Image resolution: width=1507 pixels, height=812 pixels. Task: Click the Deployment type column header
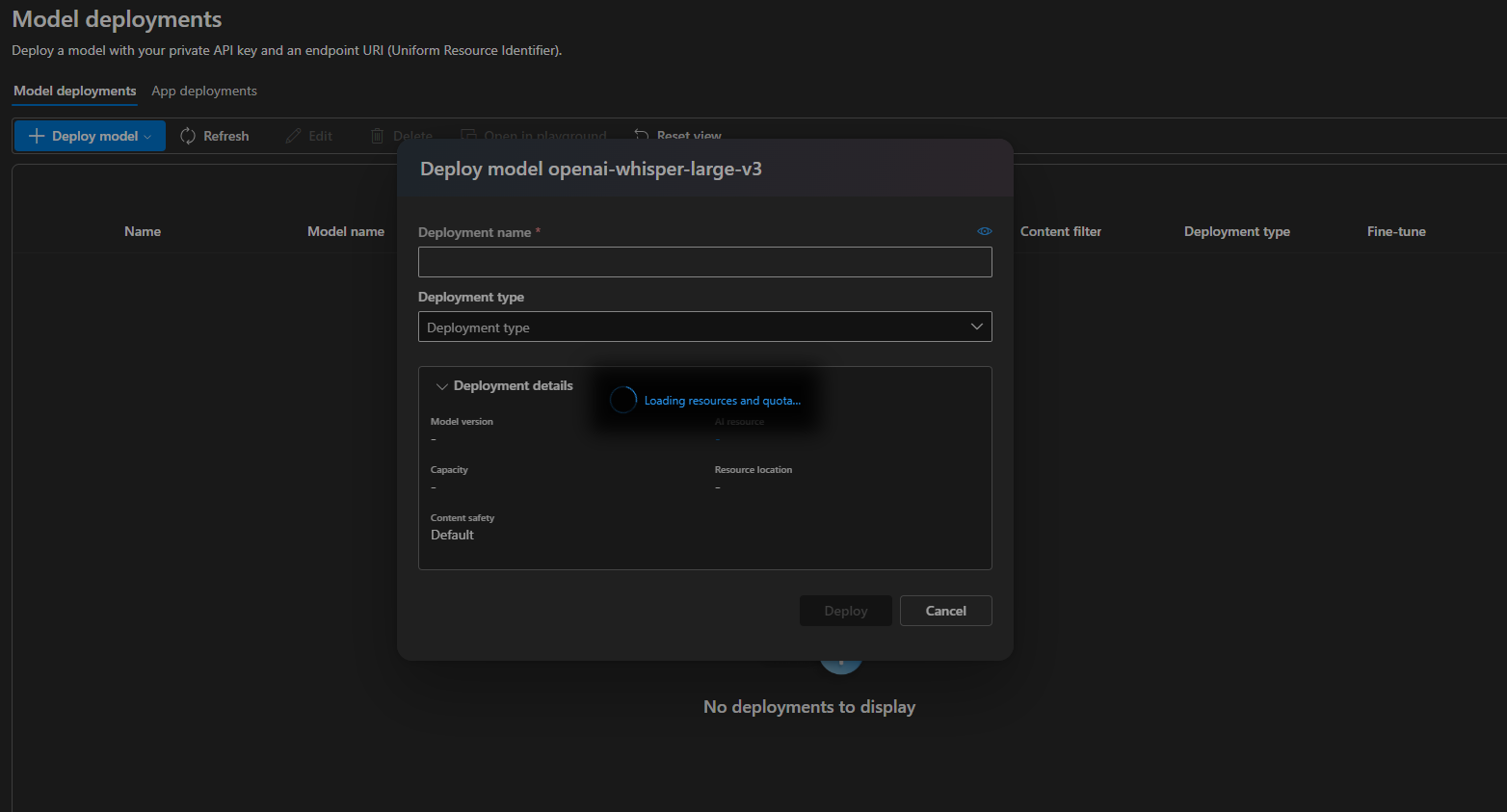coord(1237,231)
